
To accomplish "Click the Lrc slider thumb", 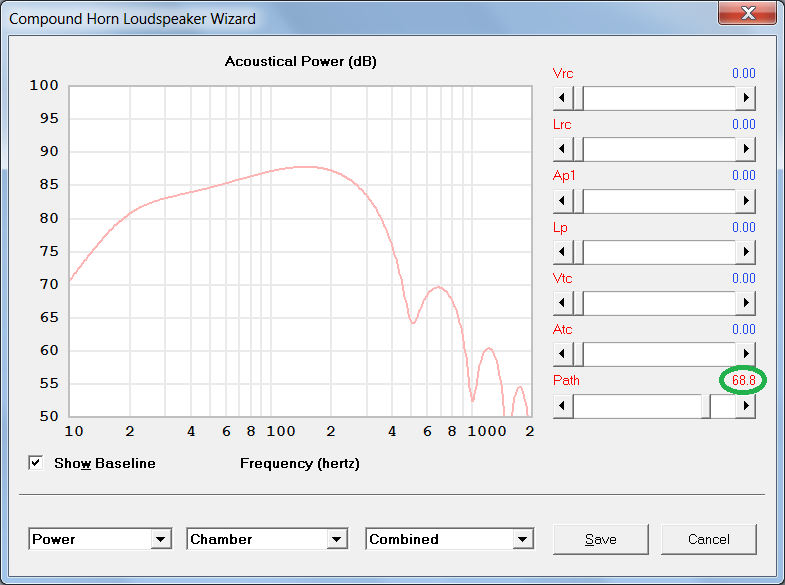I will click(578, 149).
